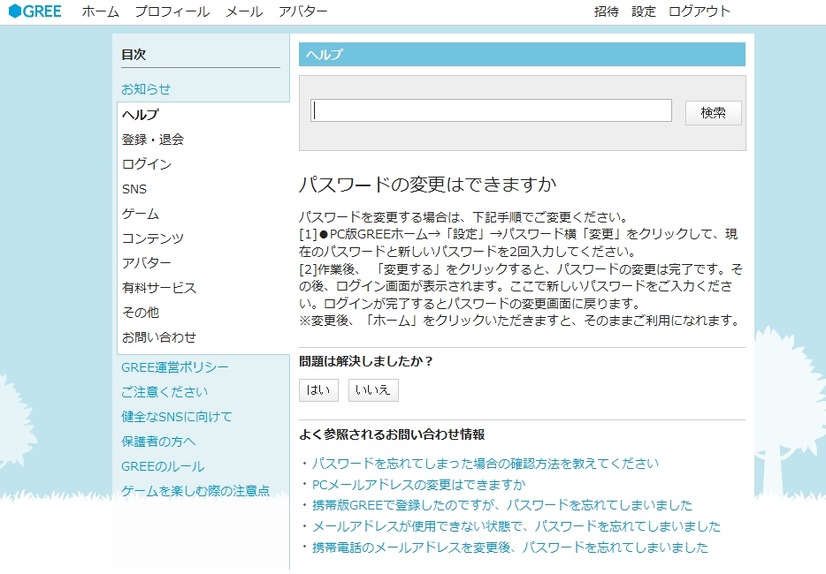This screenshot has height=574, width=826.
Task: Open the 保護者の方へ link
Action: (x=158, y=441)
